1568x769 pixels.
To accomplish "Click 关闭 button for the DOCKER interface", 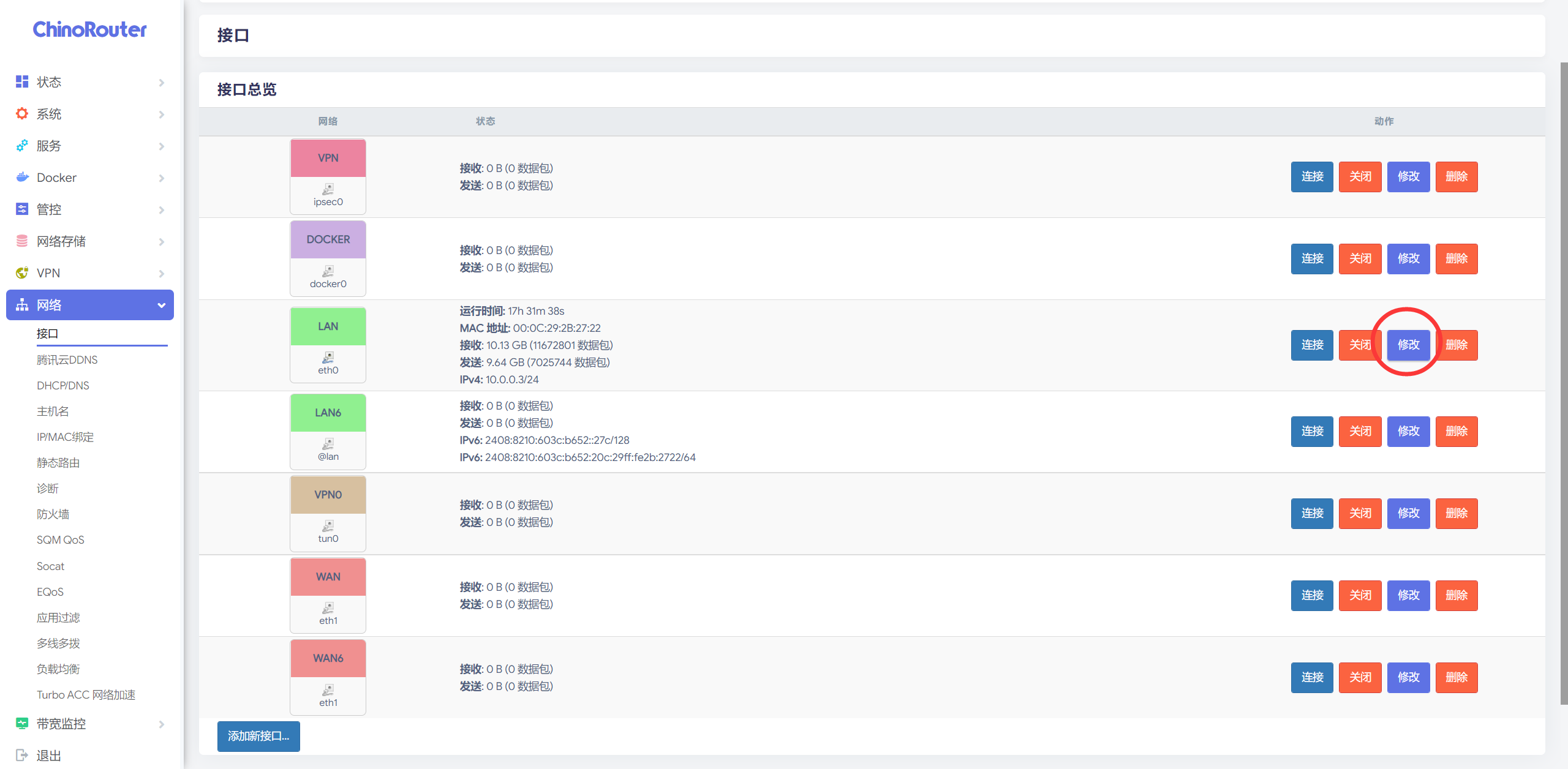I will coord(1360,258).
